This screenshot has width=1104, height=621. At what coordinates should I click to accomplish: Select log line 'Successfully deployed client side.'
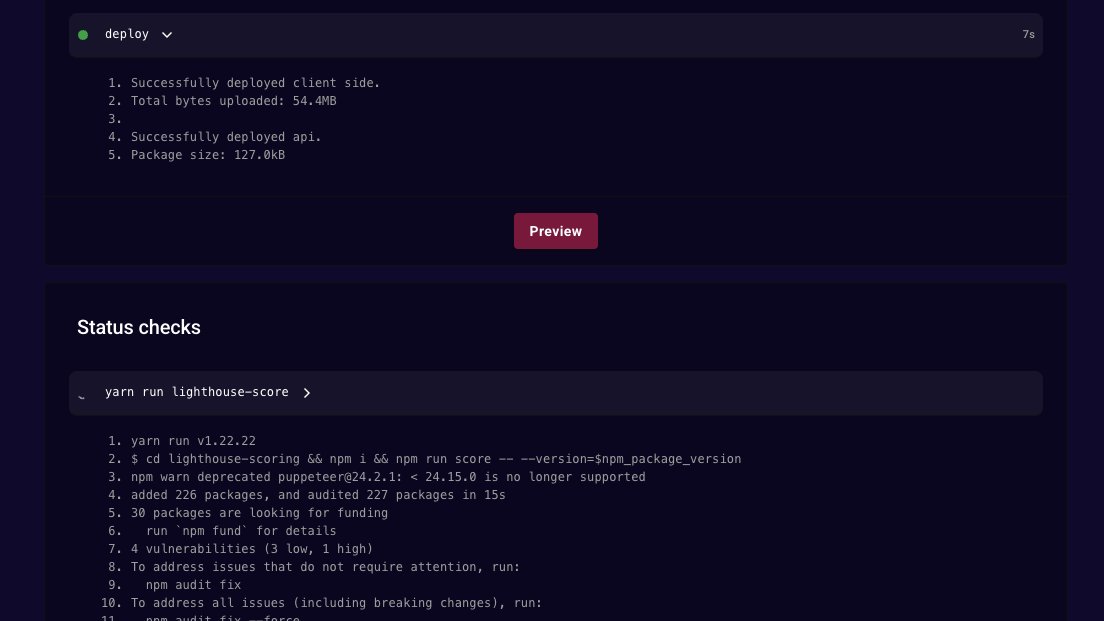(256, 83)
